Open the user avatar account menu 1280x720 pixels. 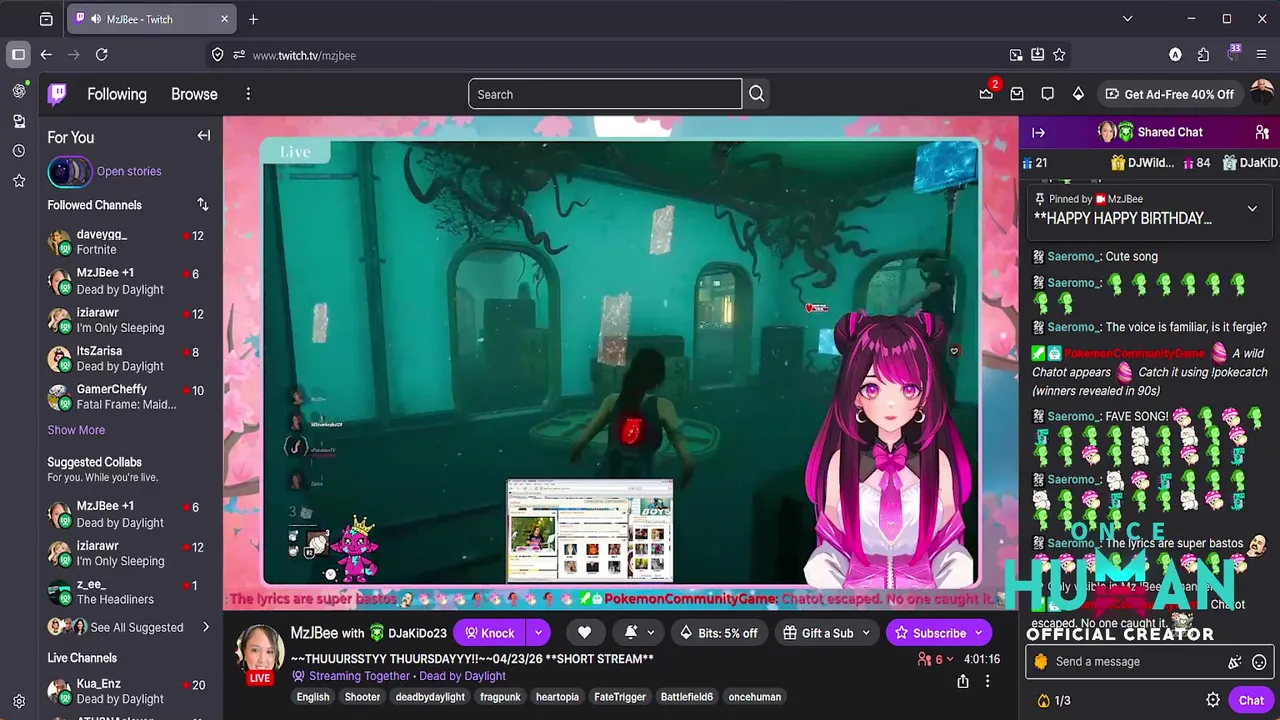point(1261,94)
